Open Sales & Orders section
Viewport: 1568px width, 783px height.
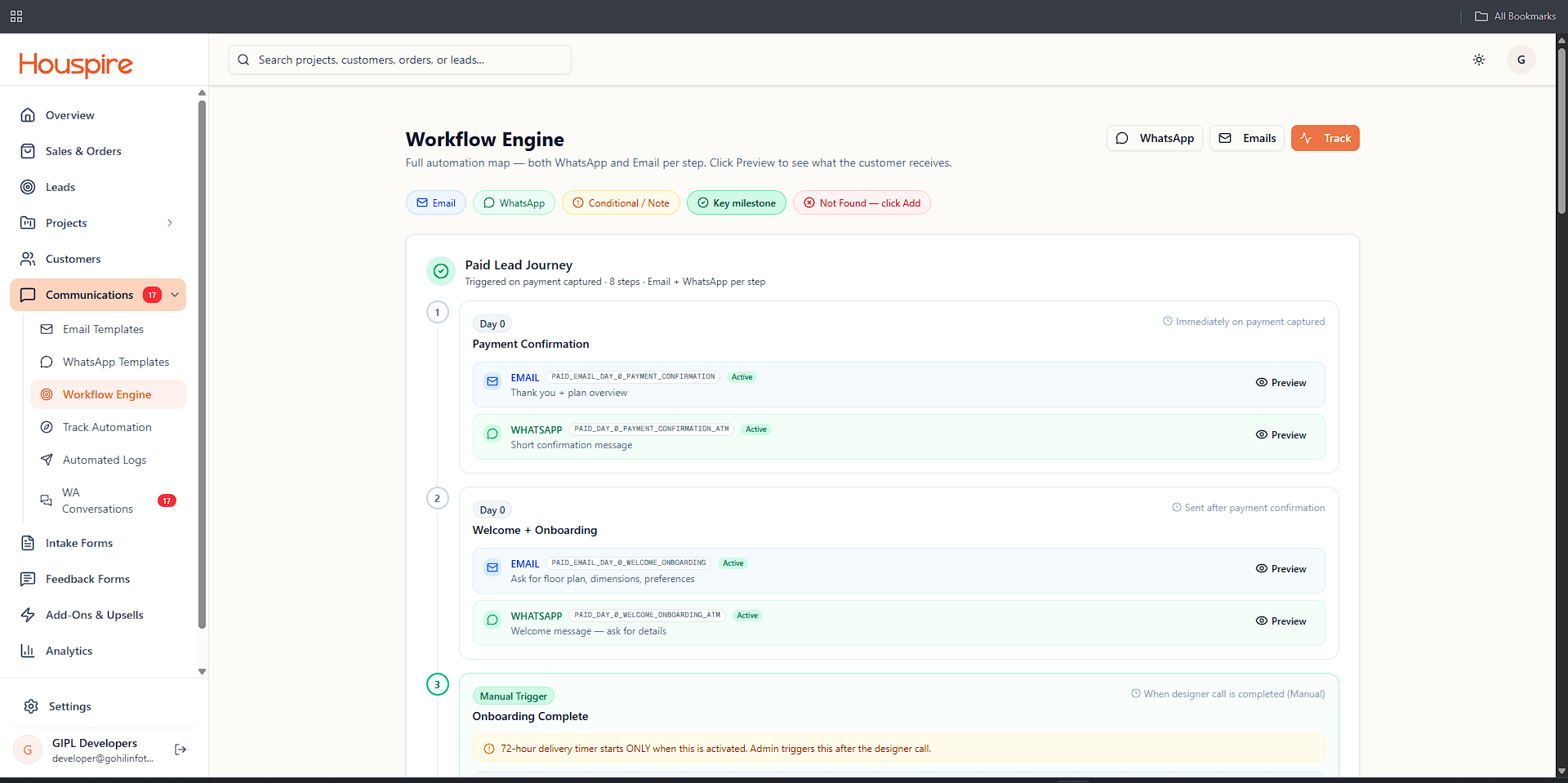click(98, 151)
